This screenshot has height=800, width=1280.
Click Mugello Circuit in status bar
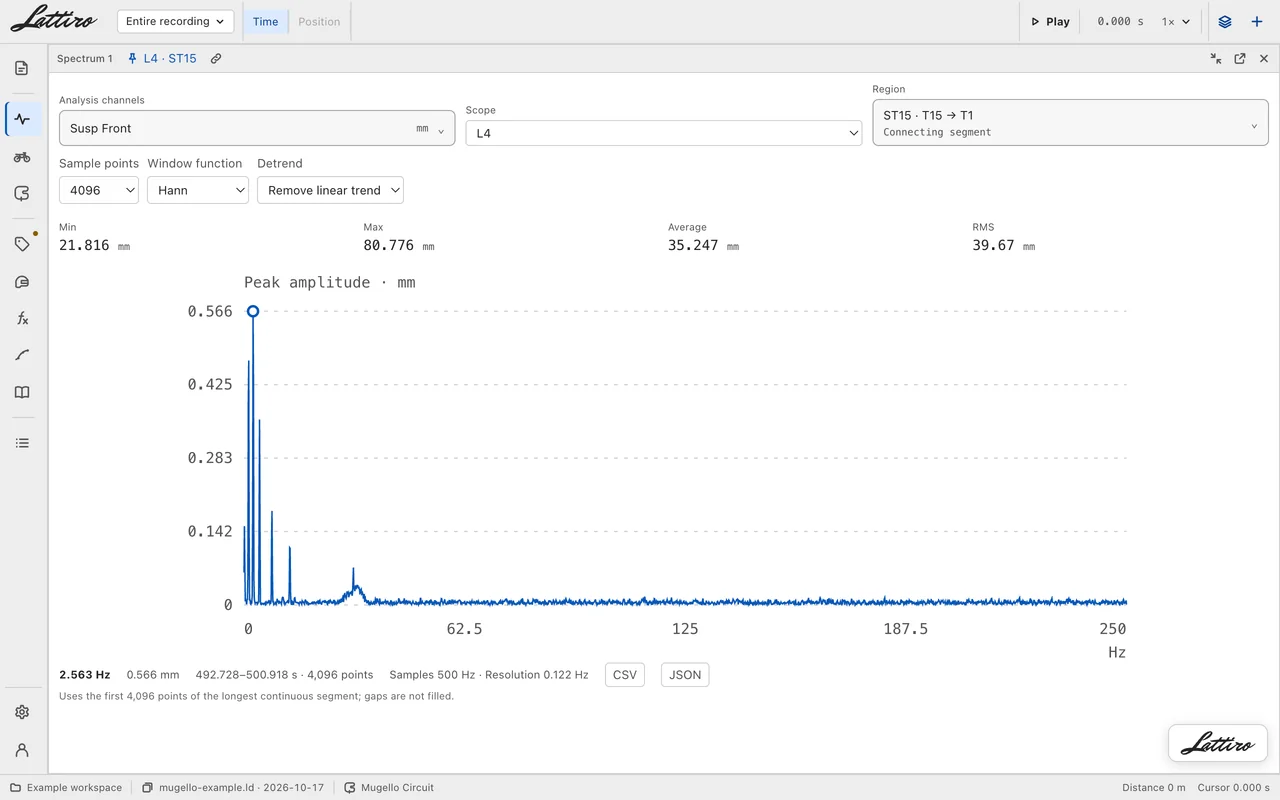pyautogui.click(x=389, y=788)
